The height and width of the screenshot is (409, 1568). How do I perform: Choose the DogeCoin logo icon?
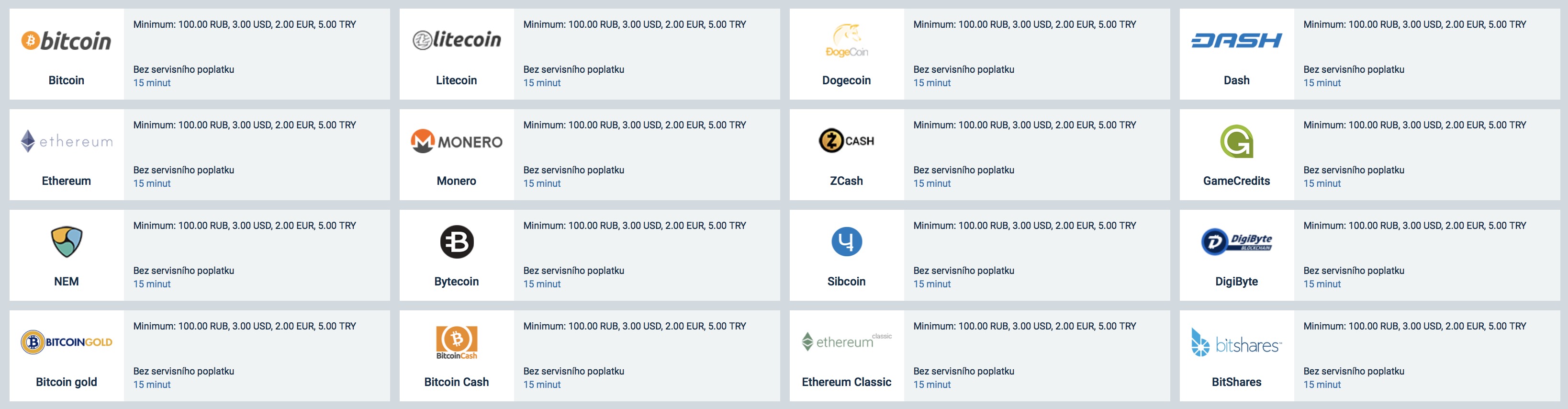coord(847,41)
